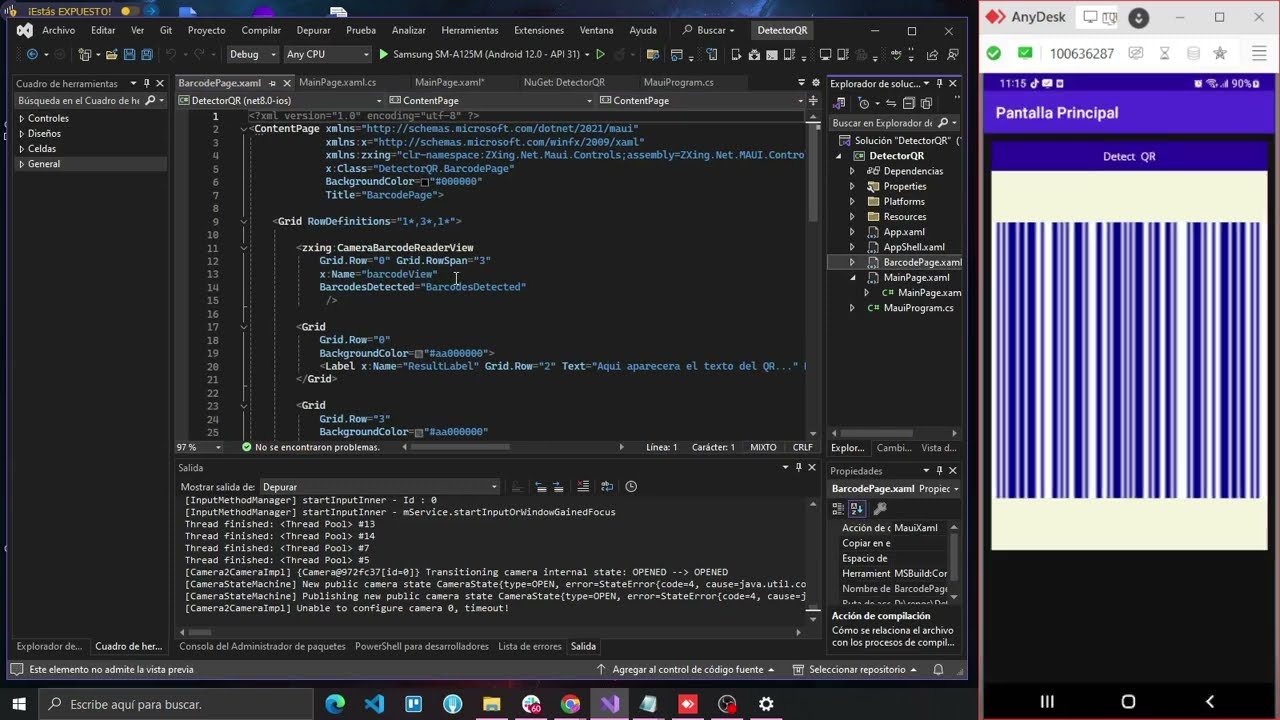
Task: Select MauiProgram.cs in Solution Explorer
Action: [918, 308]
